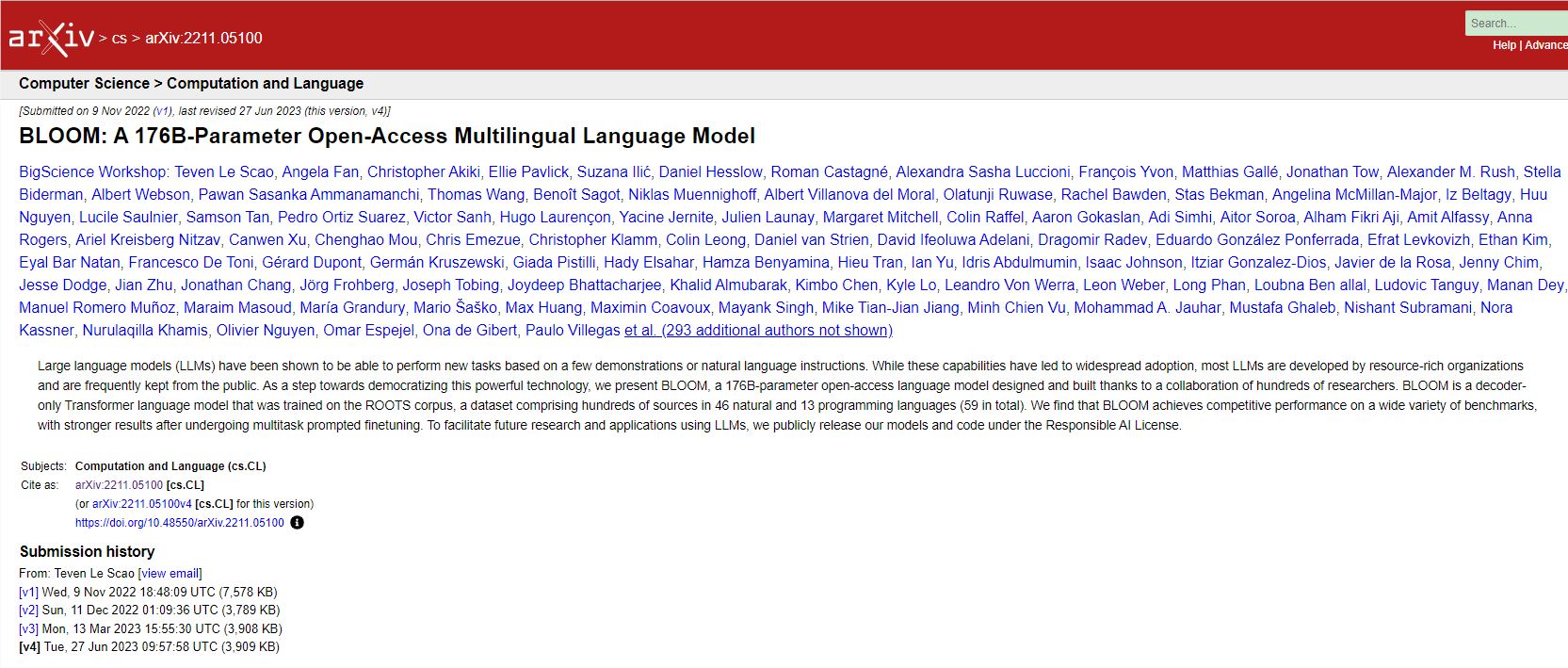The image size is (1568, 668).
Task: Click Alexandra Sasha Luccioni author link
Action: (x=983, y=171)
